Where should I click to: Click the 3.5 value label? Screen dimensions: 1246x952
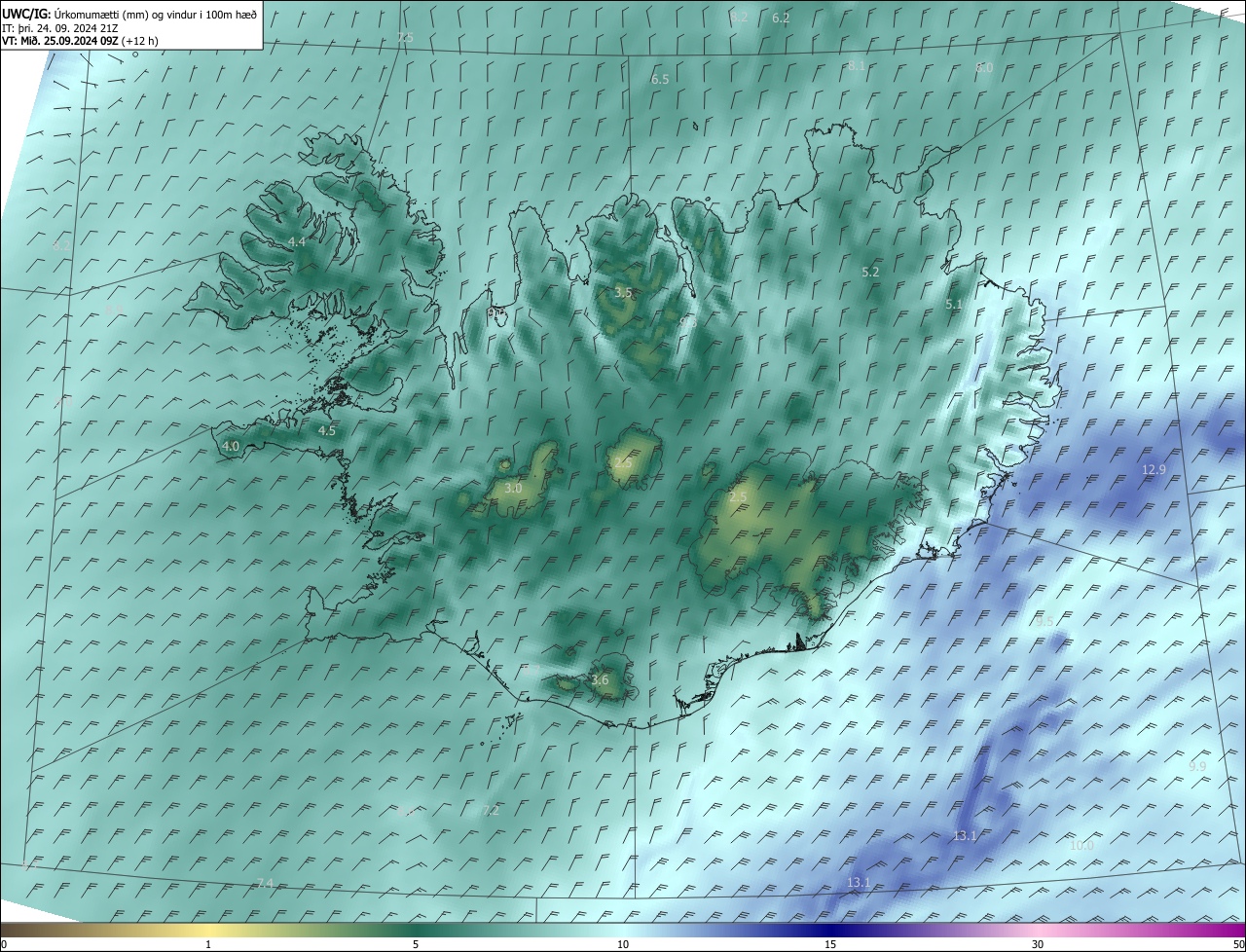[x=624, y=292]
